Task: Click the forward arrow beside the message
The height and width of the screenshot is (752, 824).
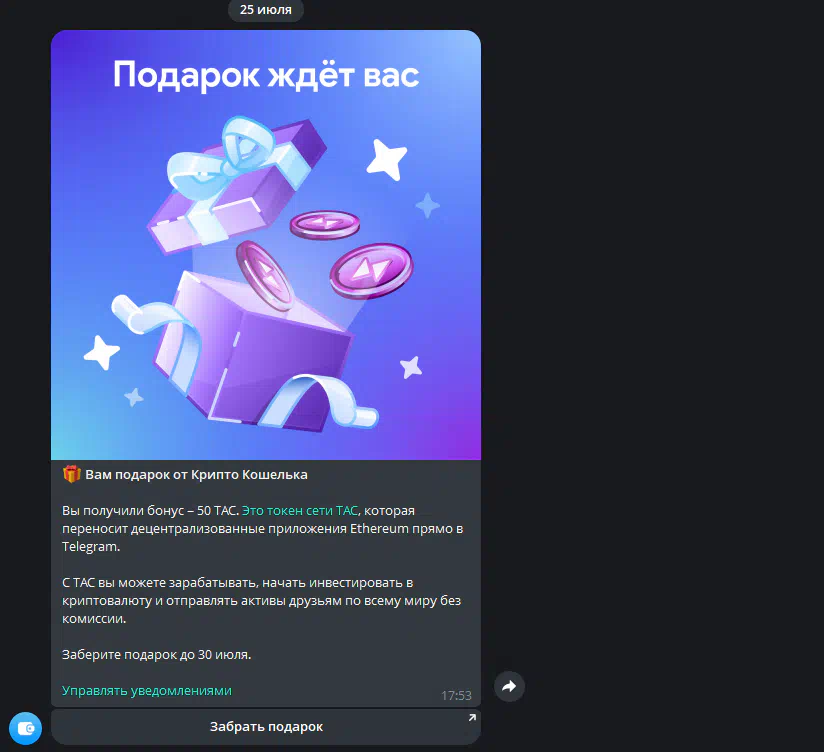Action: point(509,686)
